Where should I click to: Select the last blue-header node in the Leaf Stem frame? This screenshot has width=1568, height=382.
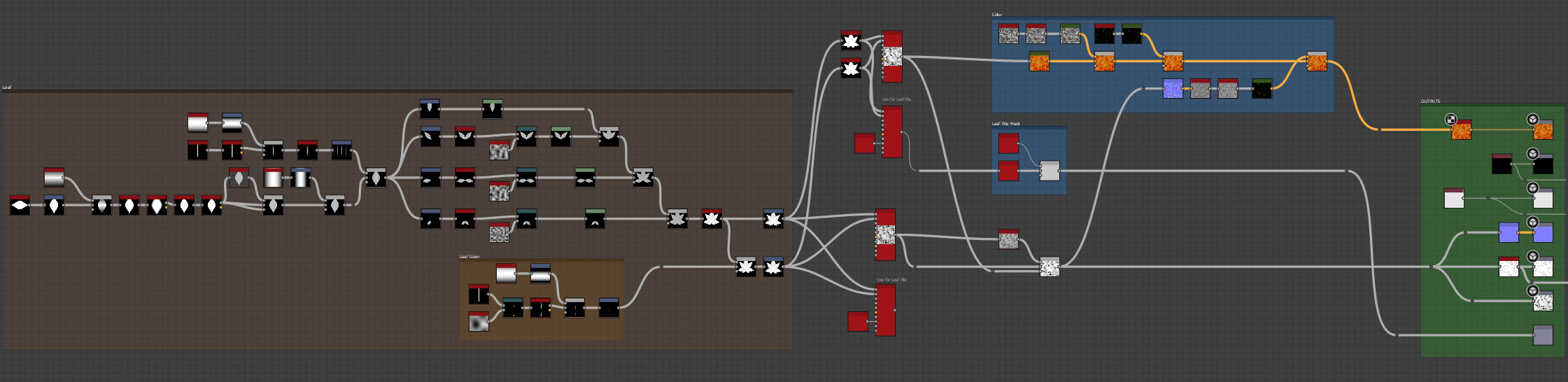(x=609, y=308)
